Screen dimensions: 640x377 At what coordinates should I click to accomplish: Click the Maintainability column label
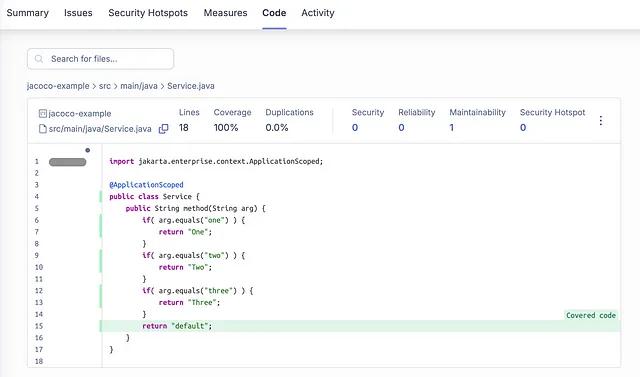(477, 112)
